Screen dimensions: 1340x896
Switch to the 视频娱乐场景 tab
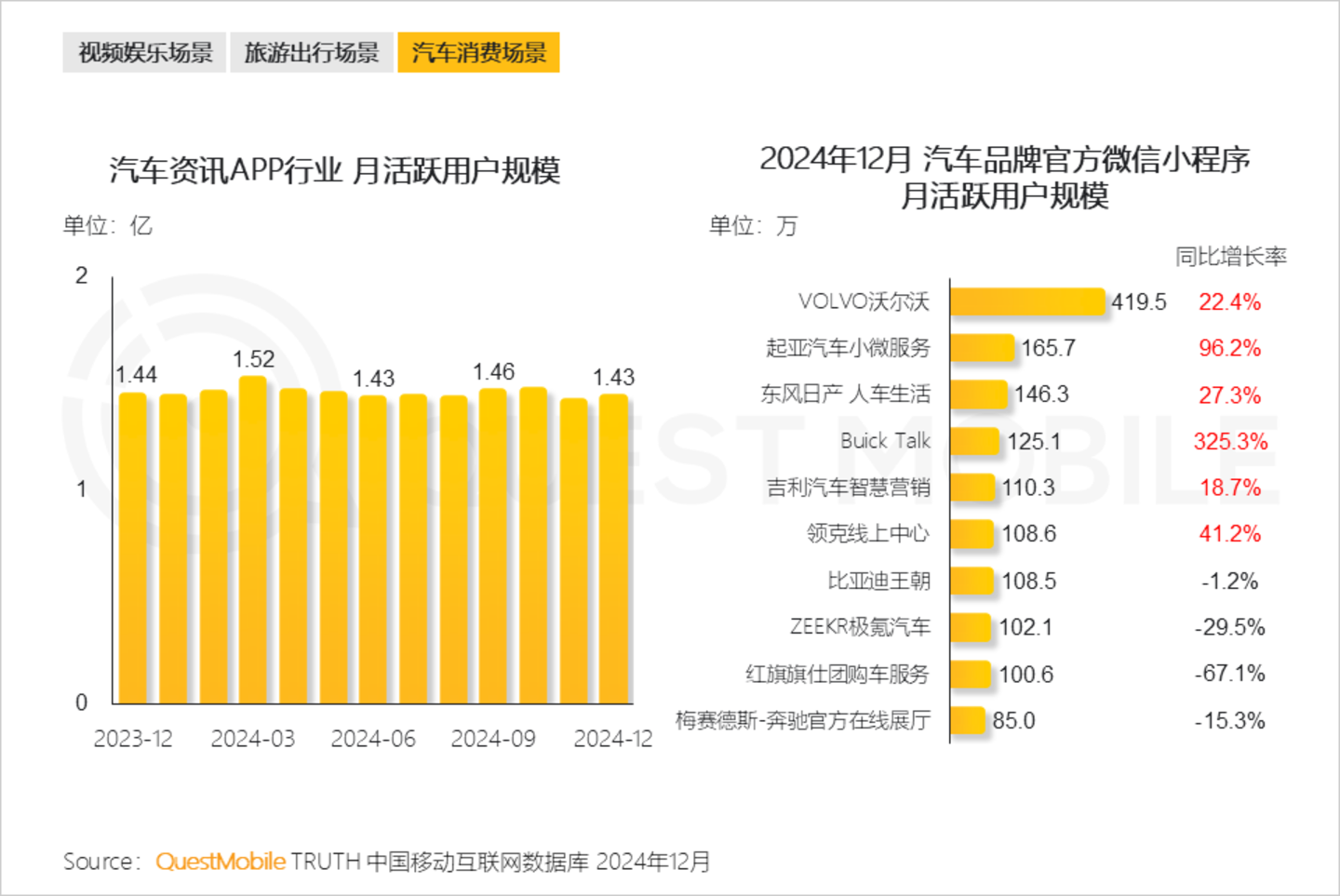[144, 52]
